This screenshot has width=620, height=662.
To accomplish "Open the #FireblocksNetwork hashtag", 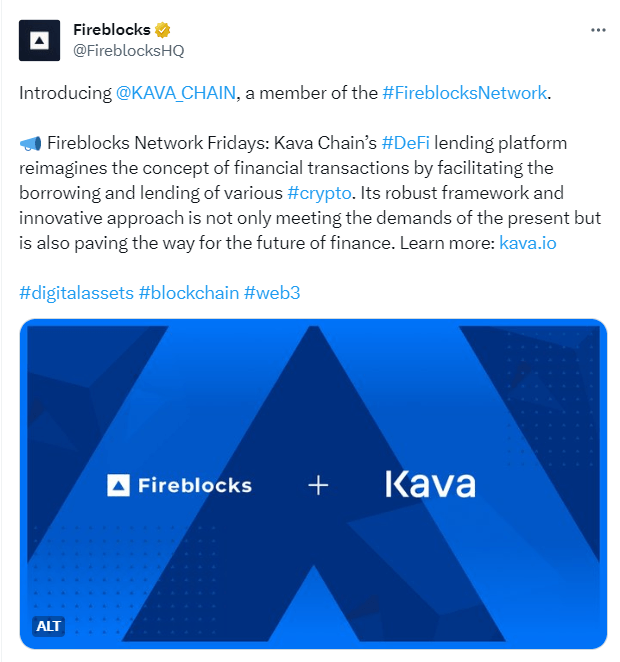I will [464, 93].
